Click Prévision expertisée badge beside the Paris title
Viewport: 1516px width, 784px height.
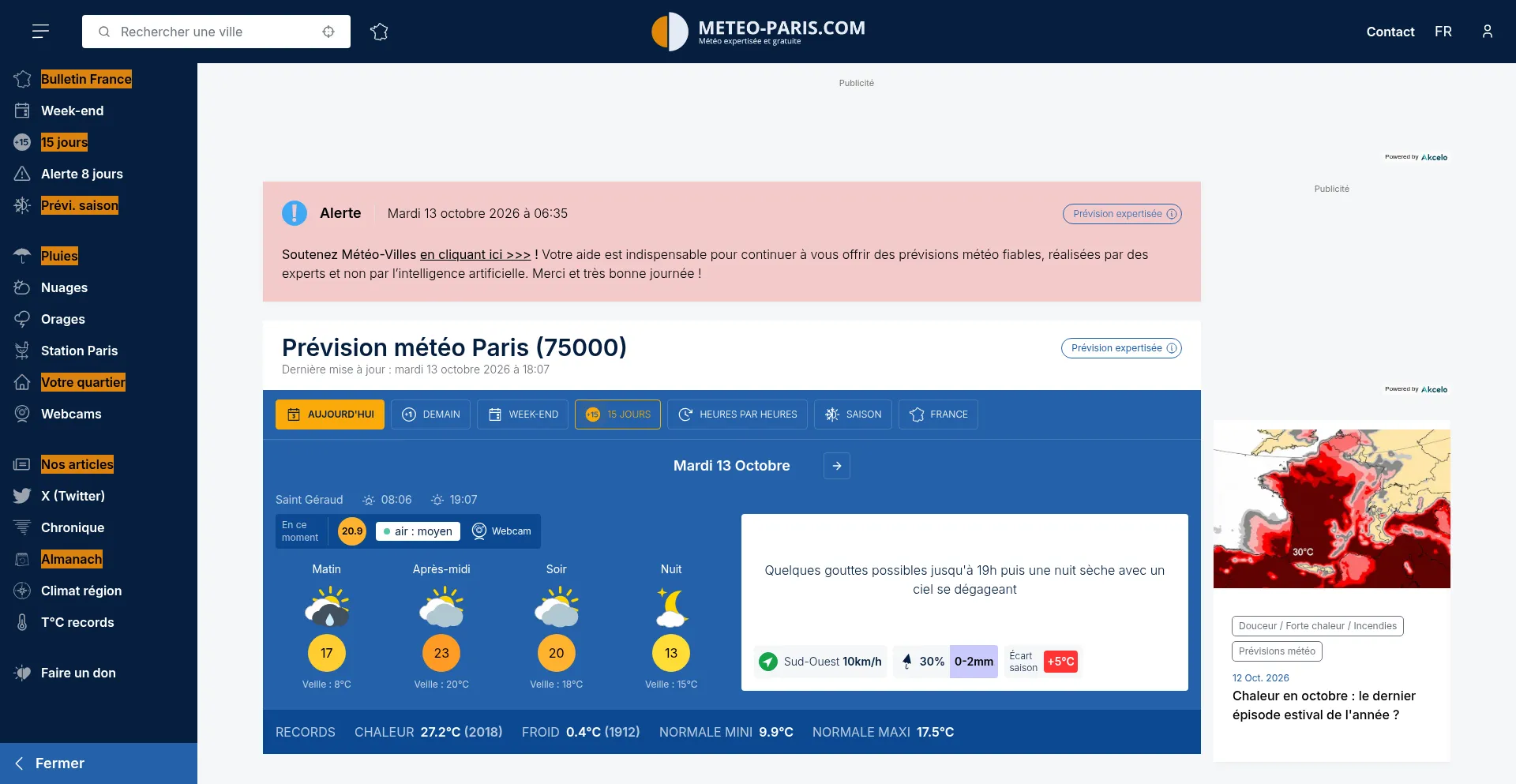click(1121, 348)
